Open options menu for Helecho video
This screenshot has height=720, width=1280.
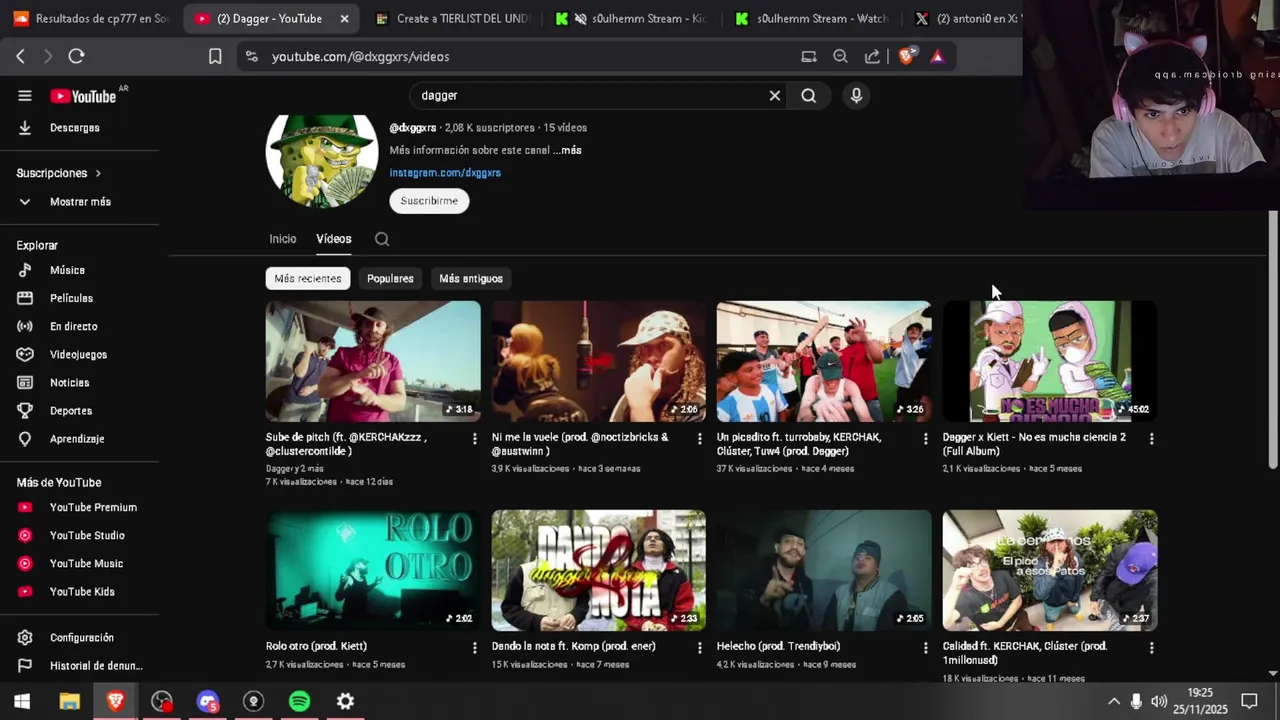click(x=925, y=648)
